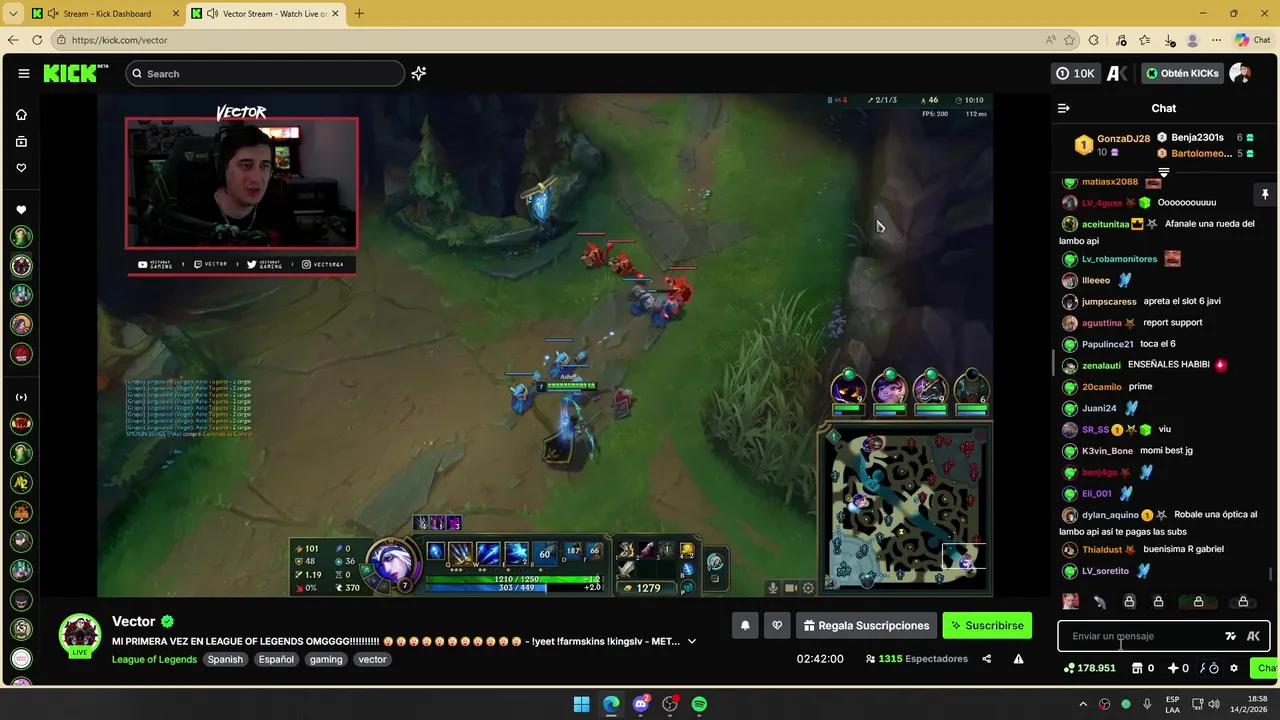Open Spotify from taskbar
This screenshot has width=1280, height=720.
[699, 704]
